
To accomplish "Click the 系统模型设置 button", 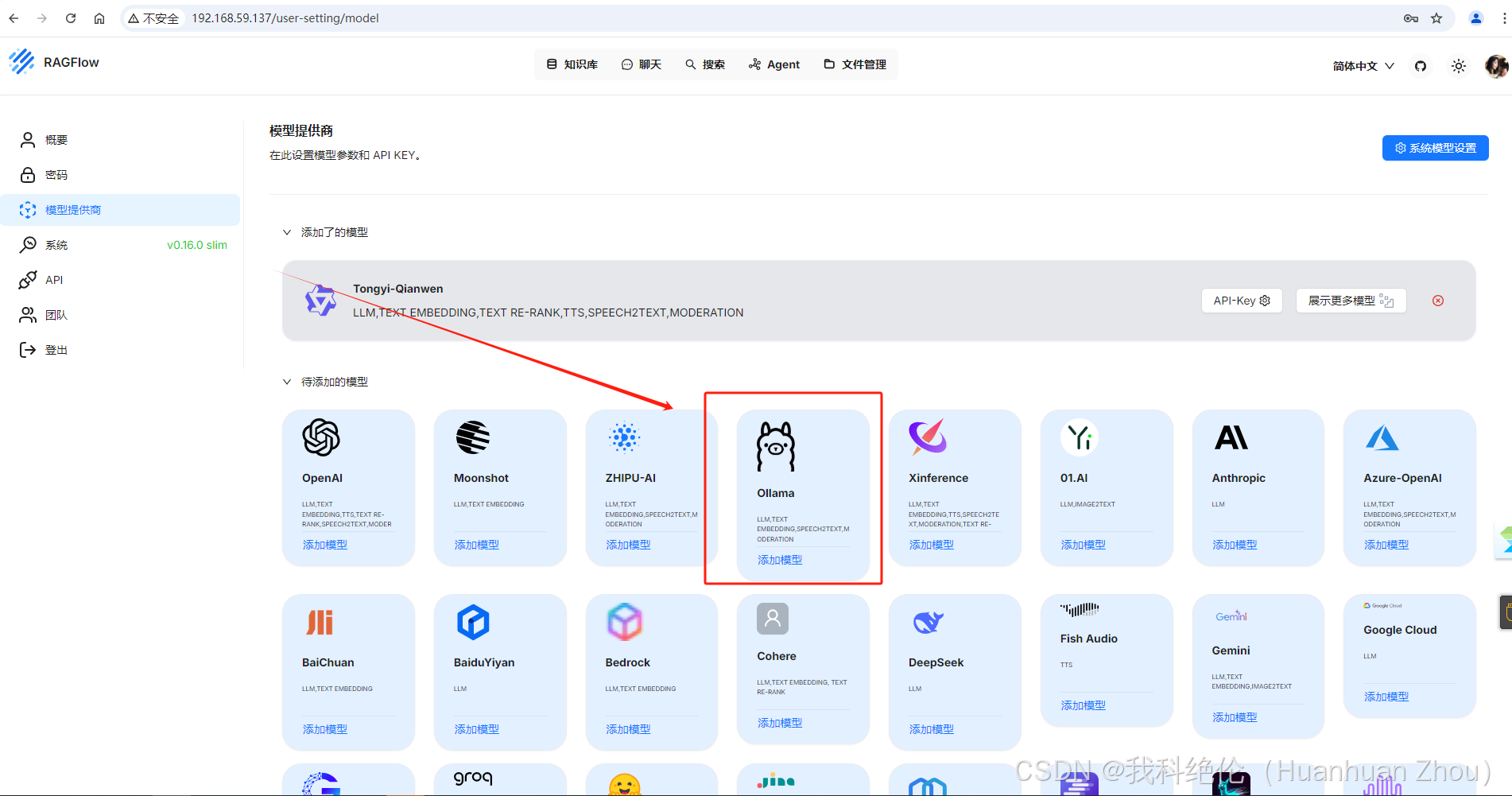I will pyautogui.click(x=1435, y=148).
